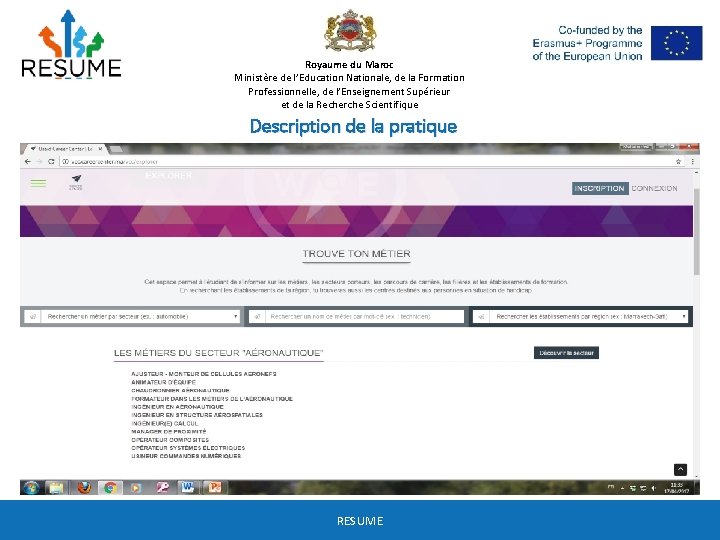
Task: Open the Manager de proximité job
Action: coord(169,432)
